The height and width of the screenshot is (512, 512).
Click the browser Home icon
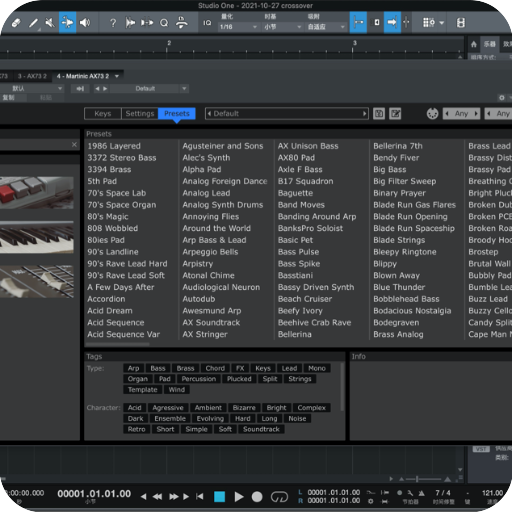pos(474,44)
